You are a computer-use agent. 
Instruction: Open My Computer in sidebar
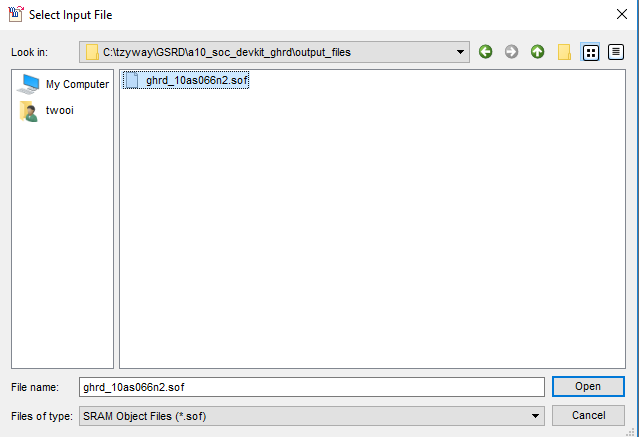[x=63, y=84]
